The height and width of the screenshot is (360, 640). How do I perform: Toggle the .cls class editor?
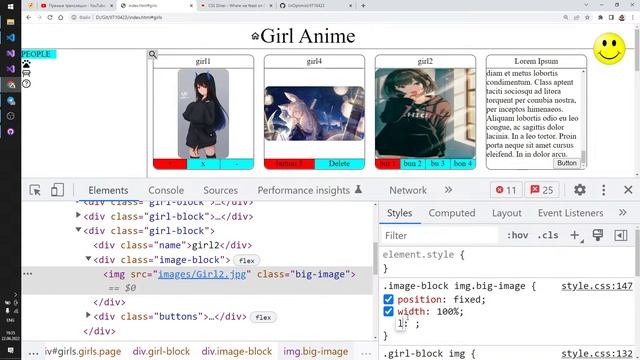(548, 235)
